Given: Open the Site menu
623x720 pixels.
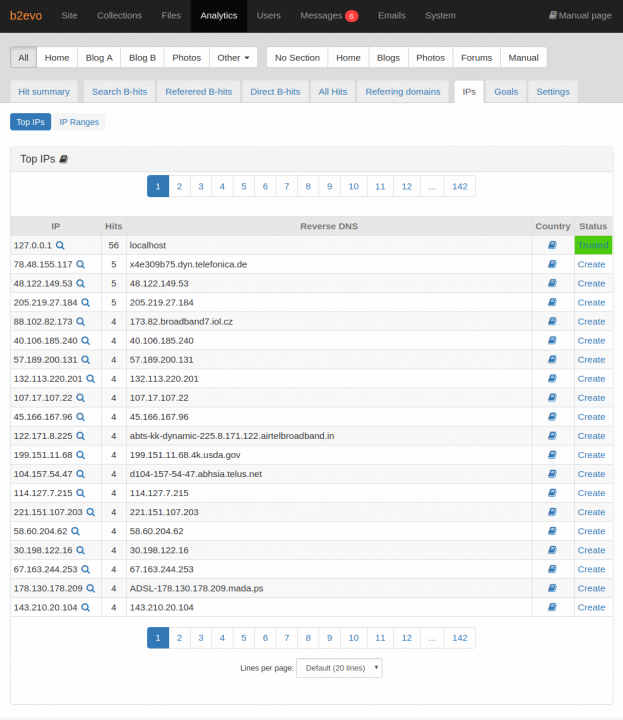Looking at the screenshot, I should [69, 16].
